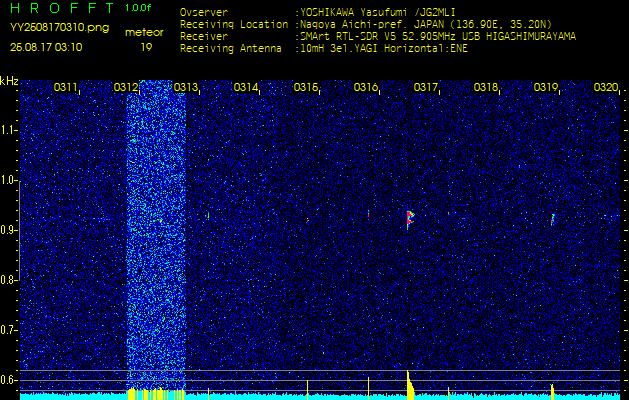Click the 0317 time marker

coord(425,87)
